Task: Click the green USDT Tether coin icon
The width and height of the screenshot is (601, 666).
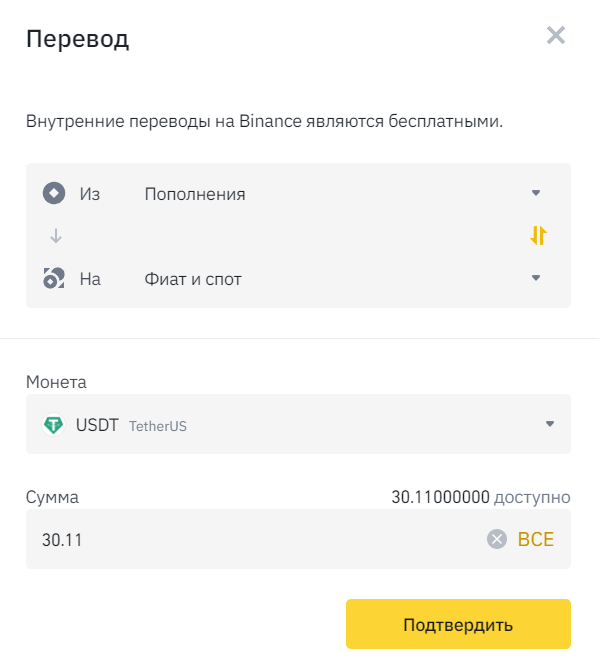Action: [54, 425]
